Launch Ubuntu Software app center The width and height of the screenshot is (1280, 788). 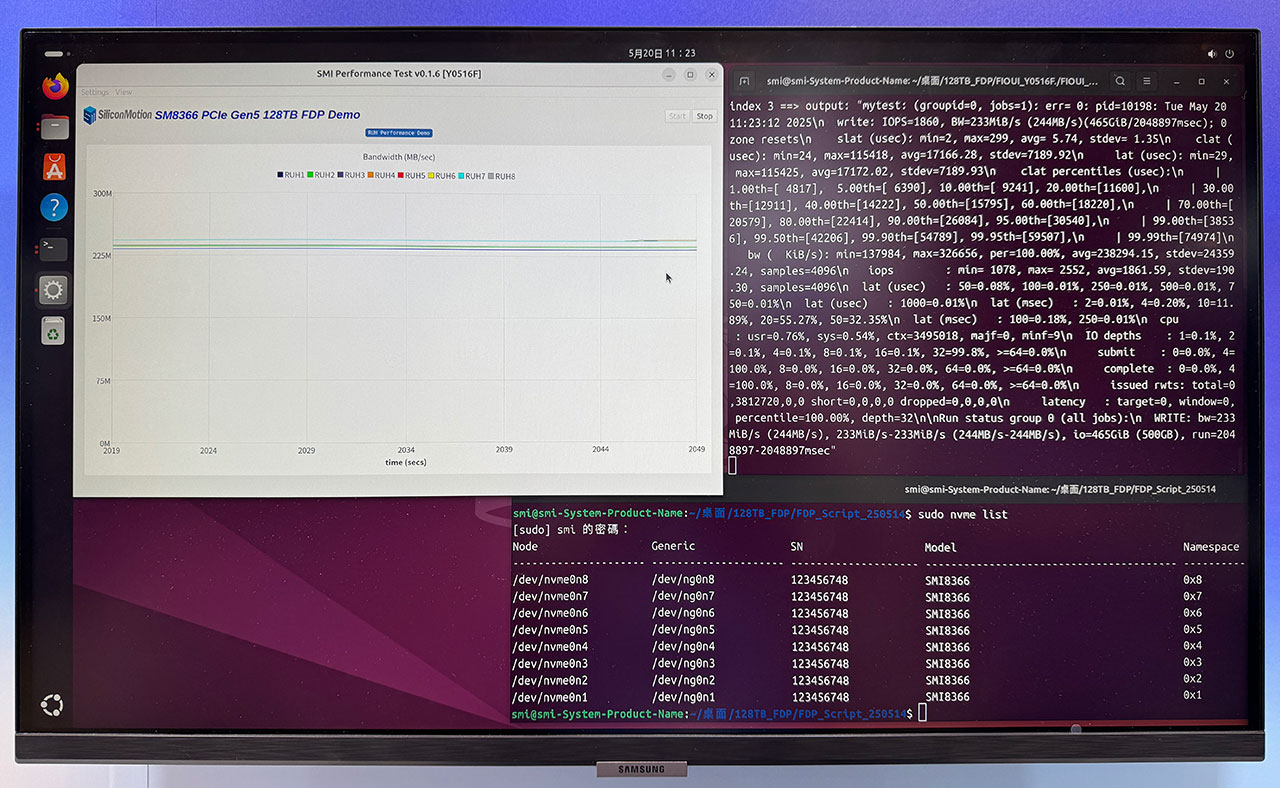point(55,167)
